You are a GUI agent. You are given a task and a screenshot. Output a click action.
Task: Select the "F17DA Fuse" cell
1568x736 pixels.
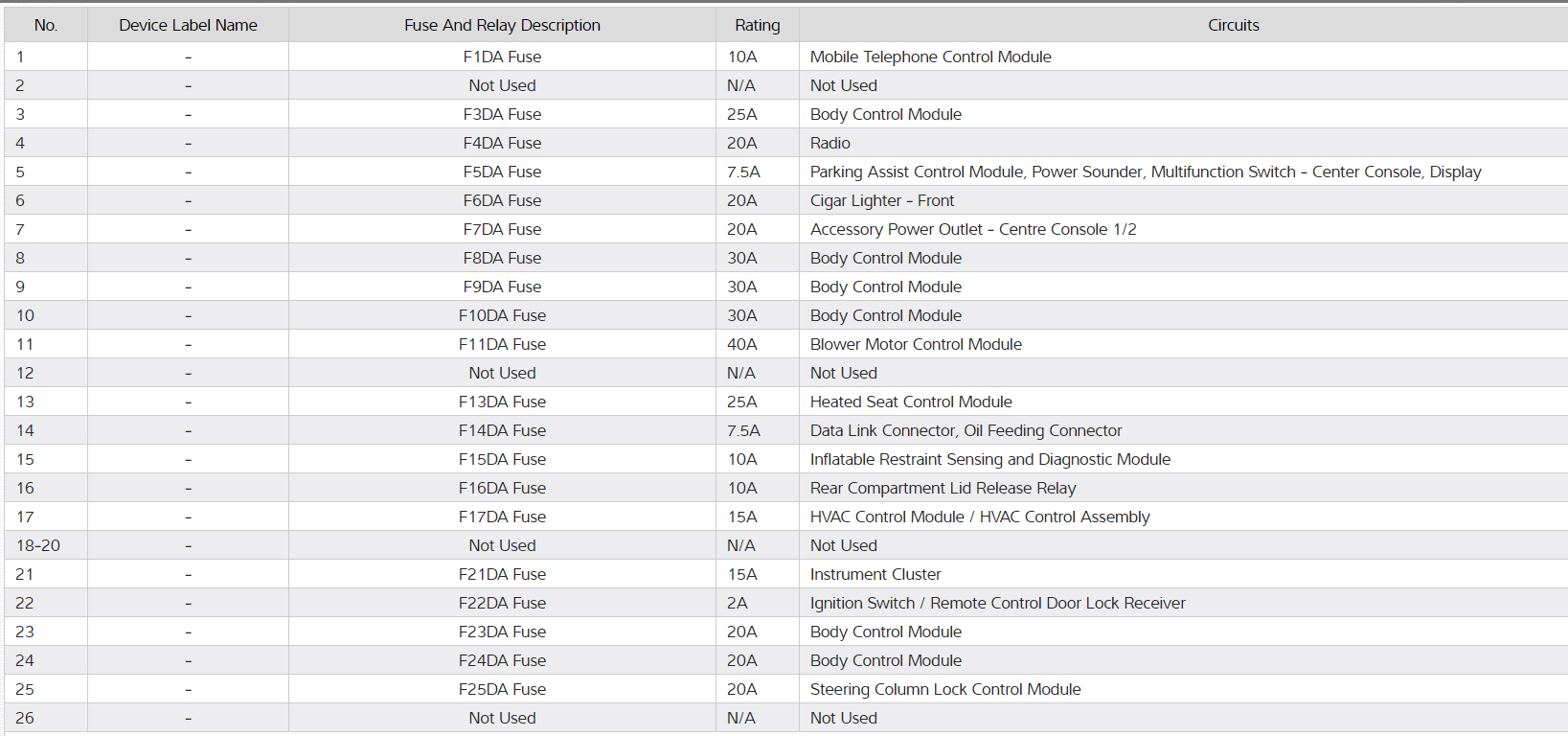click(x=502, y=517)
